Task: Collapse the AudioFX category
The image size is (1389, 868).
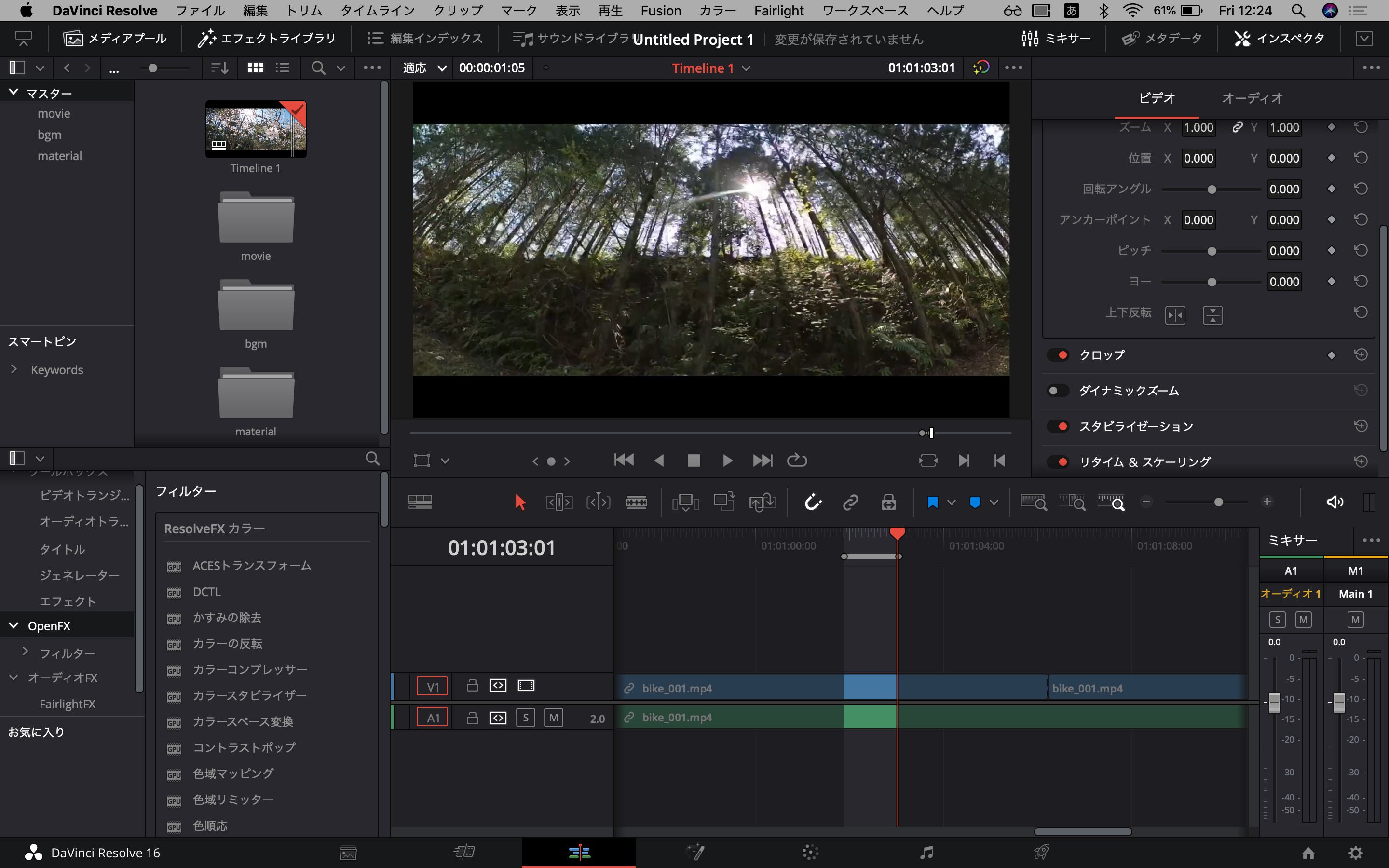Action: (14, 678)
